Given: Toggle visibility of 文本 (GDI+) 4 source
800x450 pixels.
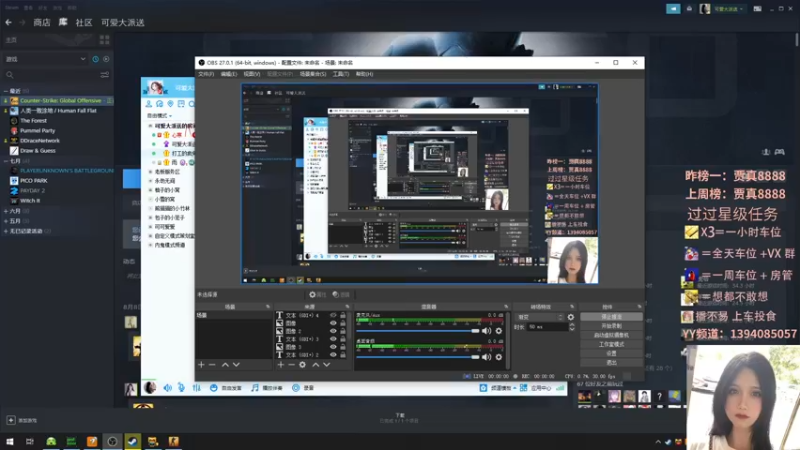Looking at the screenshot, I should tap(333, 315).
